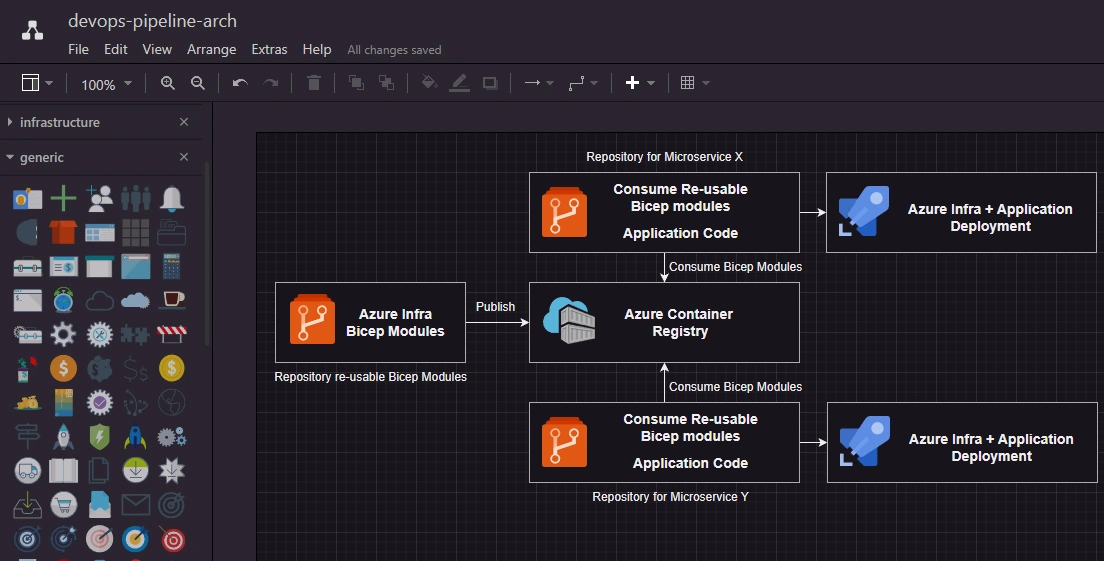Select the Azure Infra Bicep Modules box
Viewport: 1104px width, 561px height.
[x=370, y=322]
